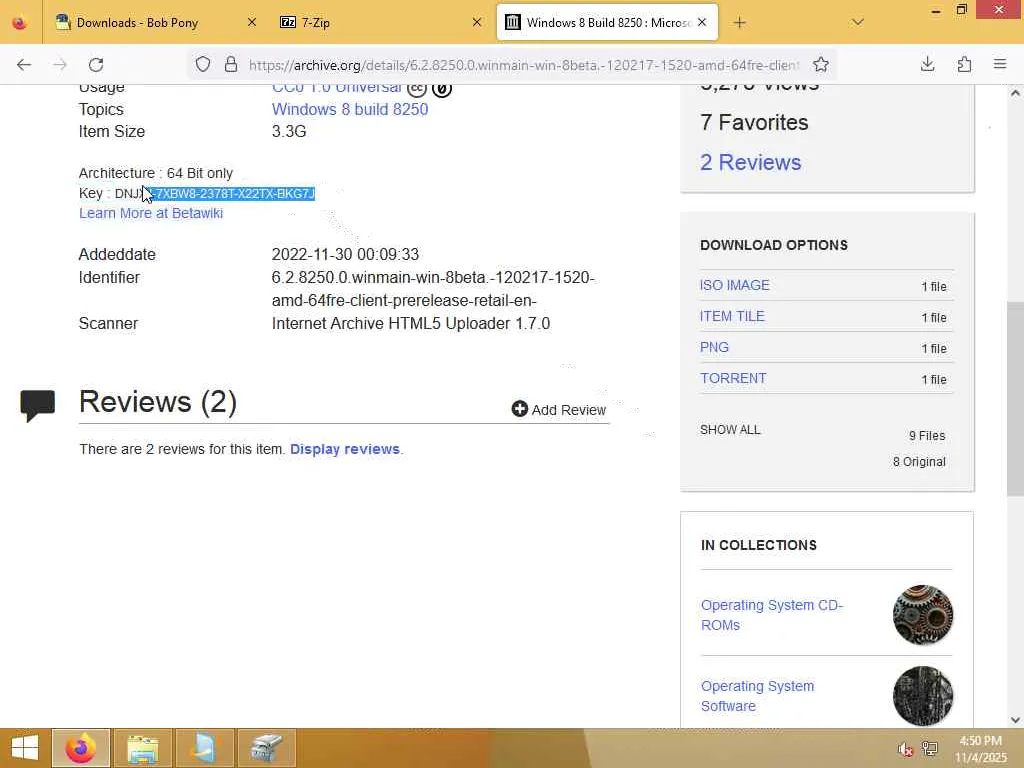1024x768 pixels.
Task: Open the Firefox downloads panel
Action: tap(927, 64)
